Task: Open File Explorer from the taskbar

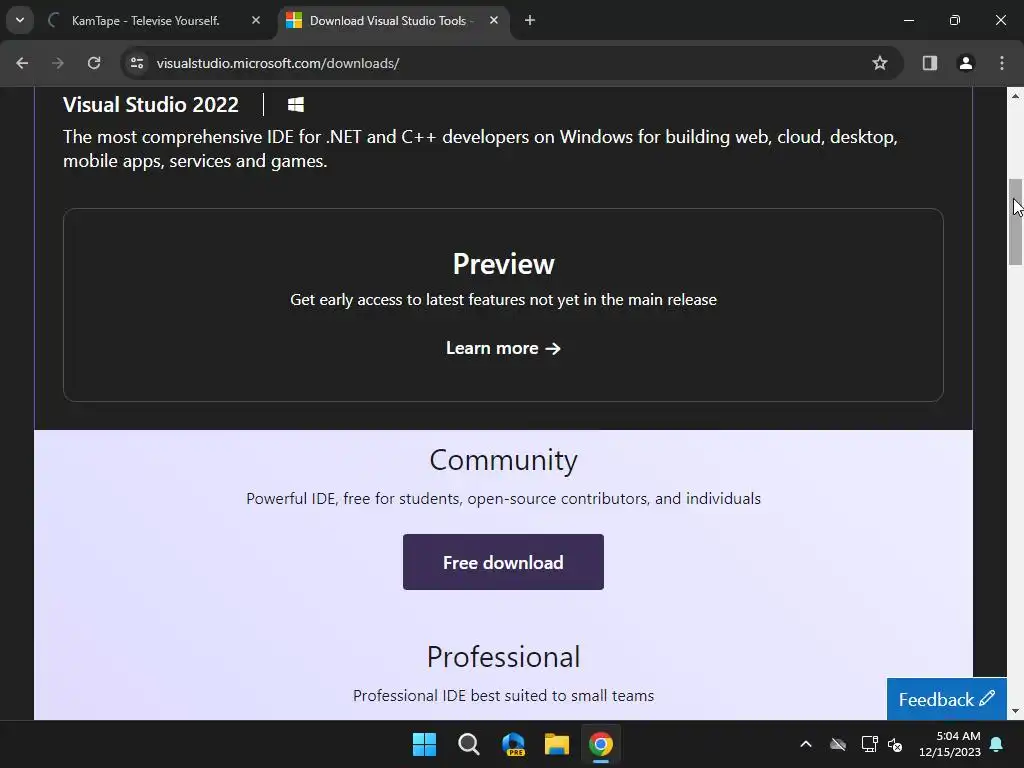Action: coord(556,744)
